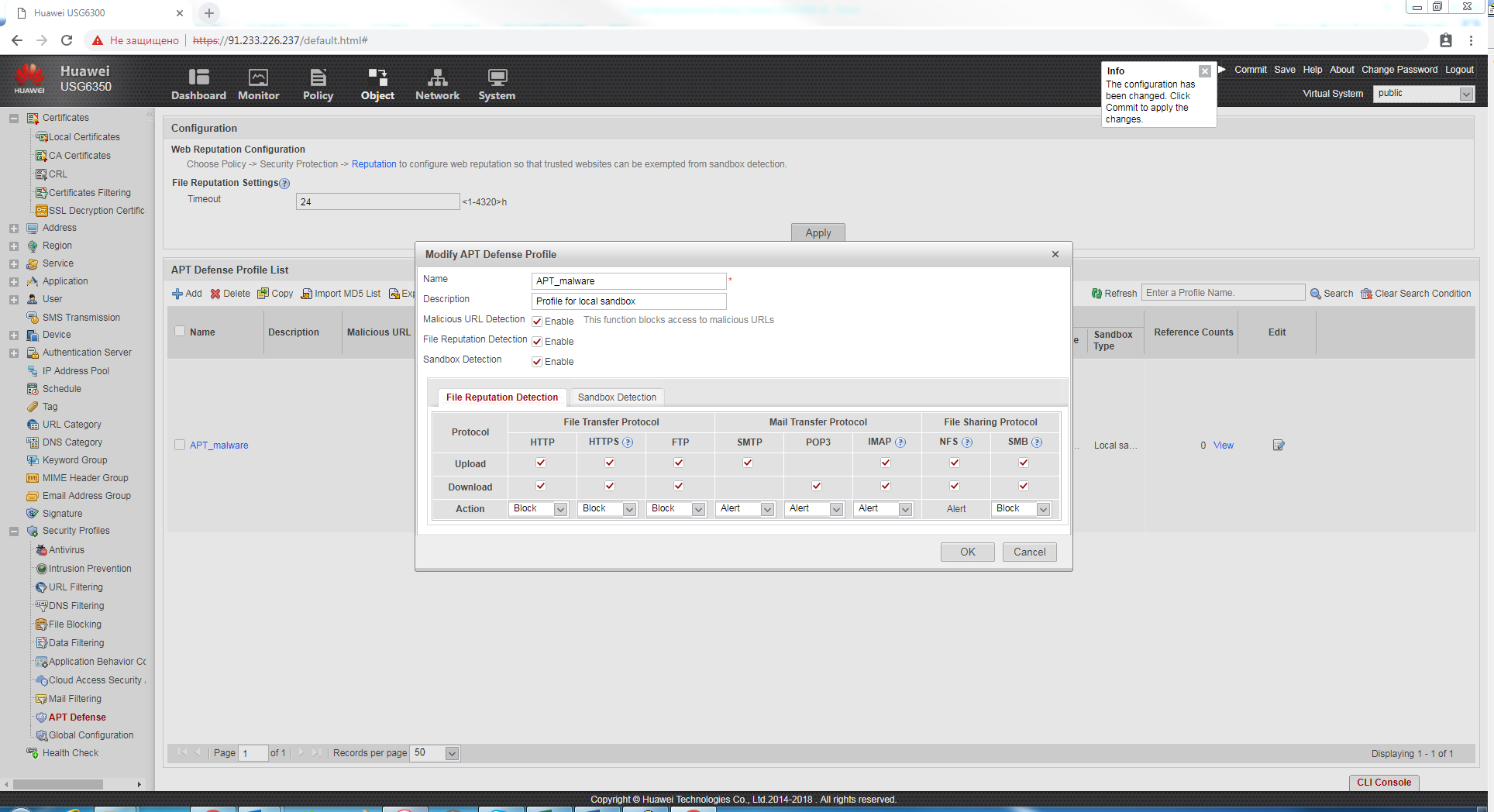Select the File Reputation Detection tab
Screen dimensions: 1494x812
tap(502, 397)
